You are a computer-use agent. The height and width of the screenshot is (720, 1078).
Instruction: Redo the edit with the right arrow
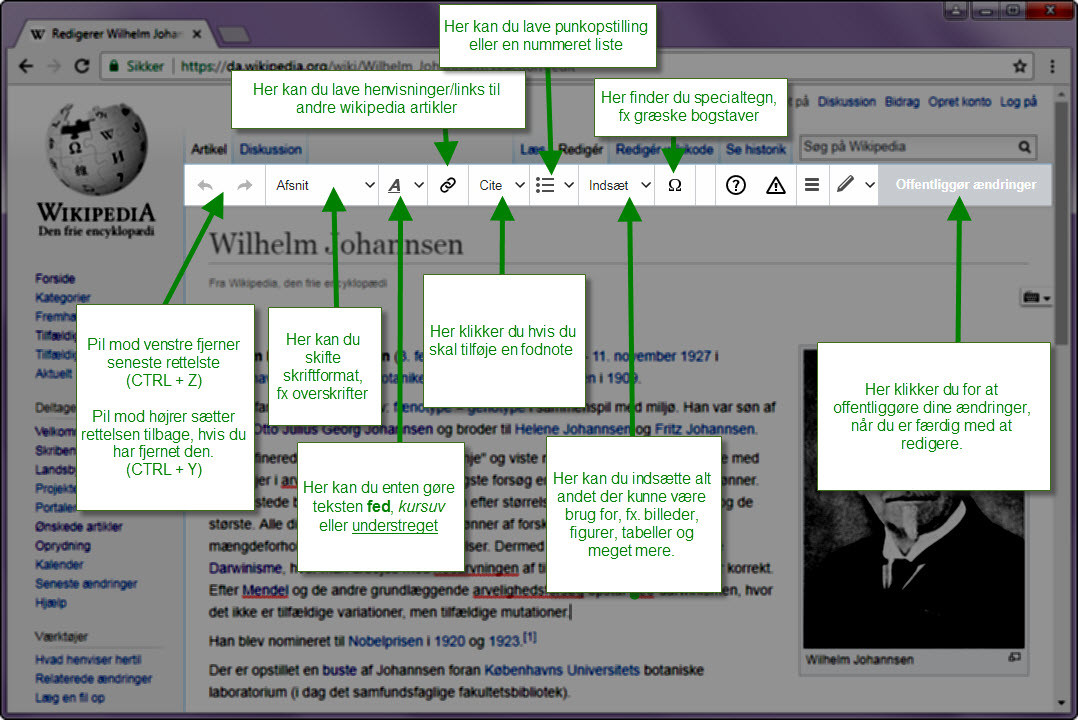[245, 185]
